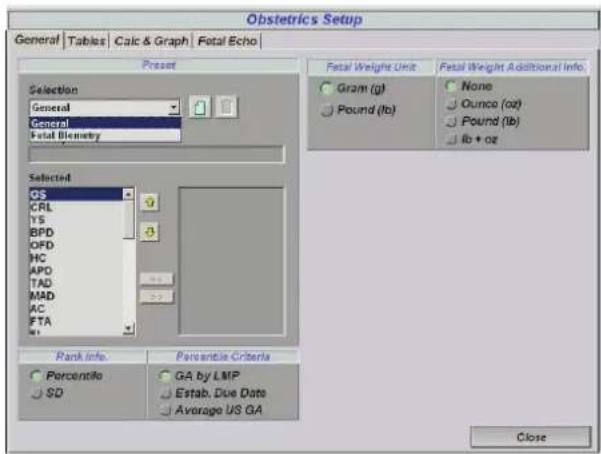Viewport: 601px width, 454px height.
Task: Select APD in the measurement list
Action: point(76,270)
